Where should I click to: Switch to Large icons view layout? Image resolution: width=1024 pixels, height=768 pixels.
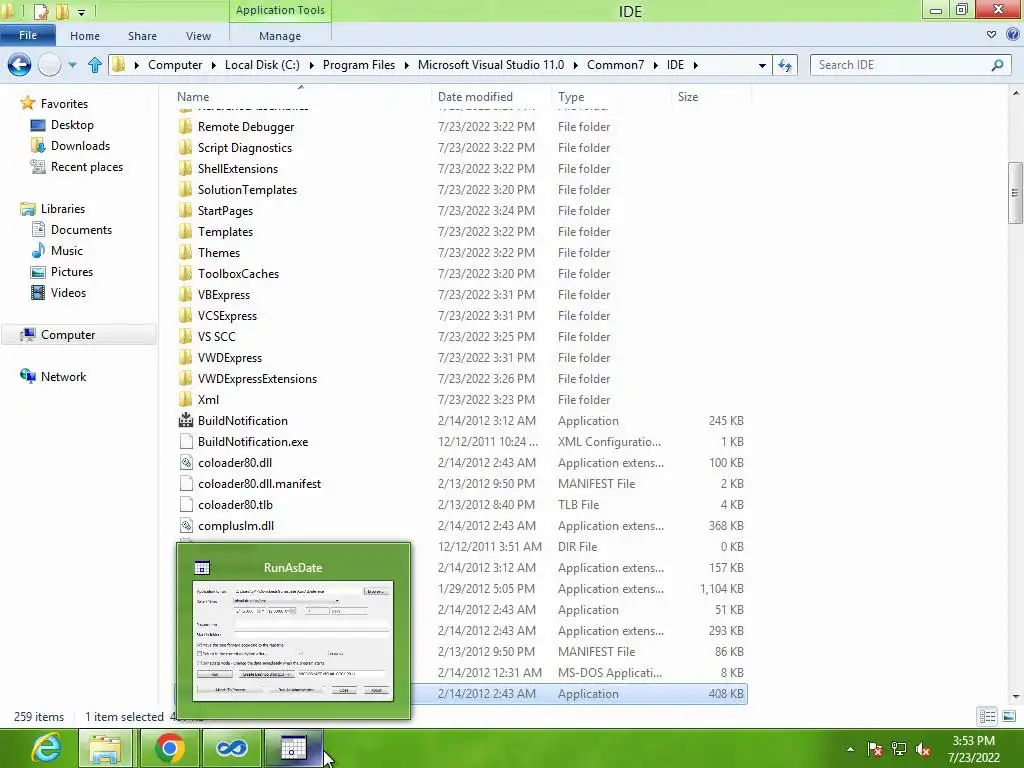pos(1009,716)
